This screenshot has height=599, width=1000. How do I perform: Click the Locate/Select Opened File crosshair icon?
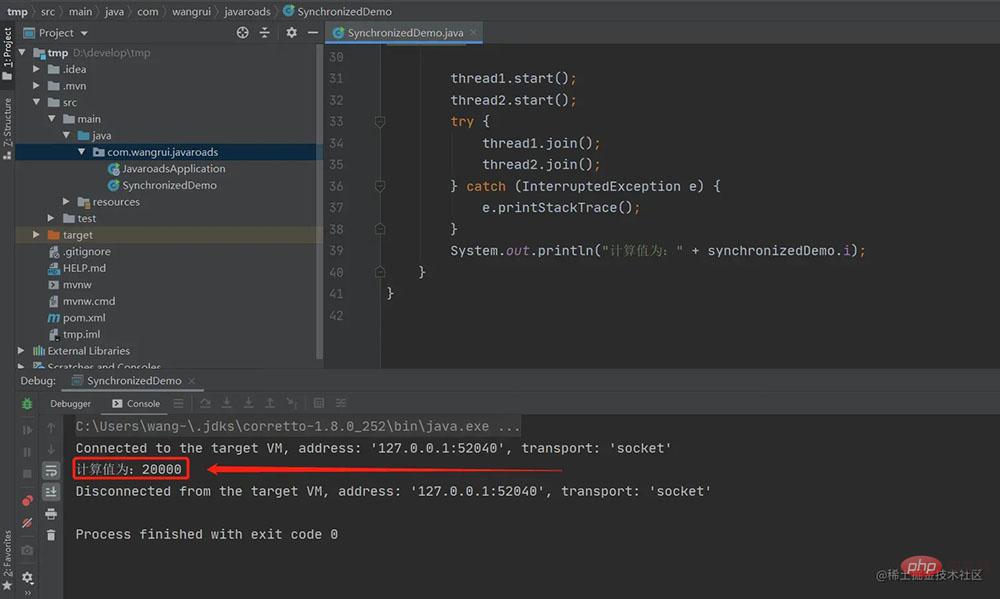pyautogui.click(x=242, y=33)
